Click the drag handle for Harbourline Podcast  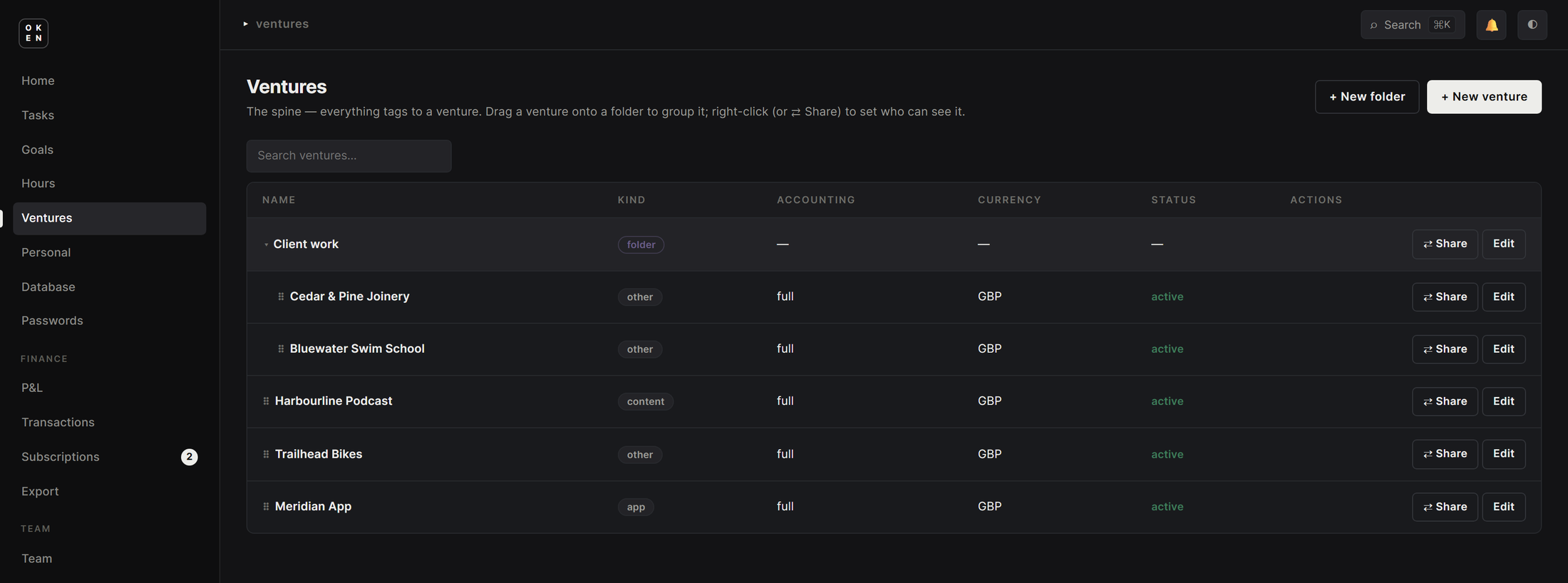266,401
